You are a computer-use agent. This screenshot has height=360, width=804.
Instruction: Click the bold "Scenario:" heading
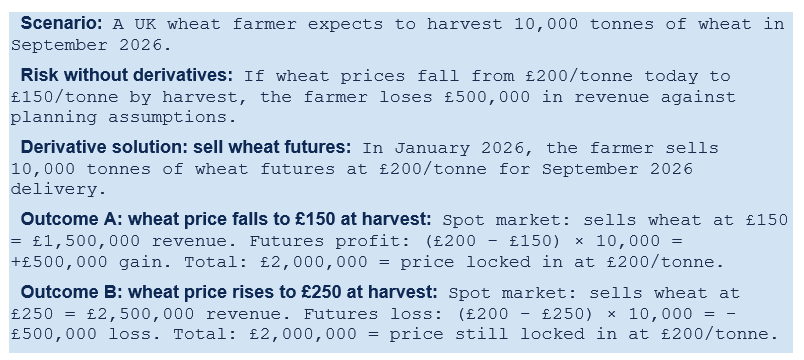pos(62,23)
